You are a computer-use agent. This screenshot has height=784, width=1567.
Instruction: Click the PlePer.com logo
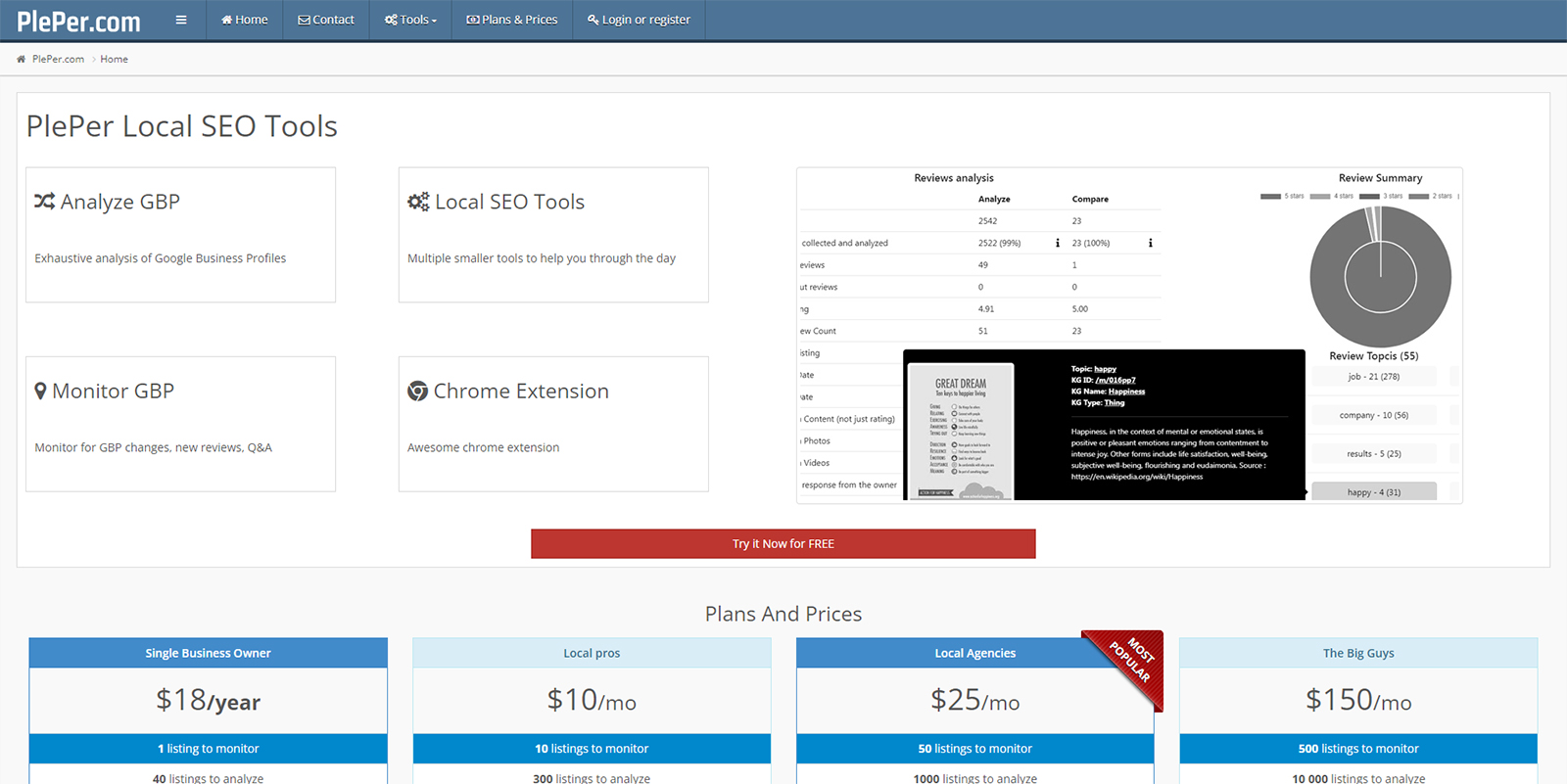pyautogui.click(x=78, y=21)
